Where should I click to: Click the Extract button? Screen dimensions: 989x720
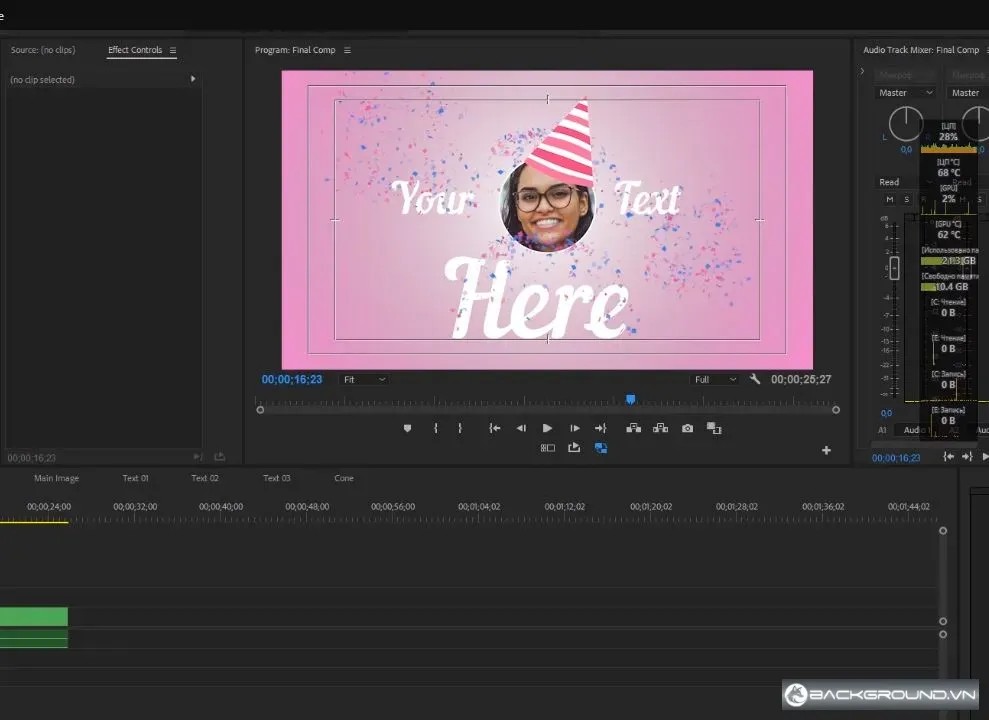[660, 428]
